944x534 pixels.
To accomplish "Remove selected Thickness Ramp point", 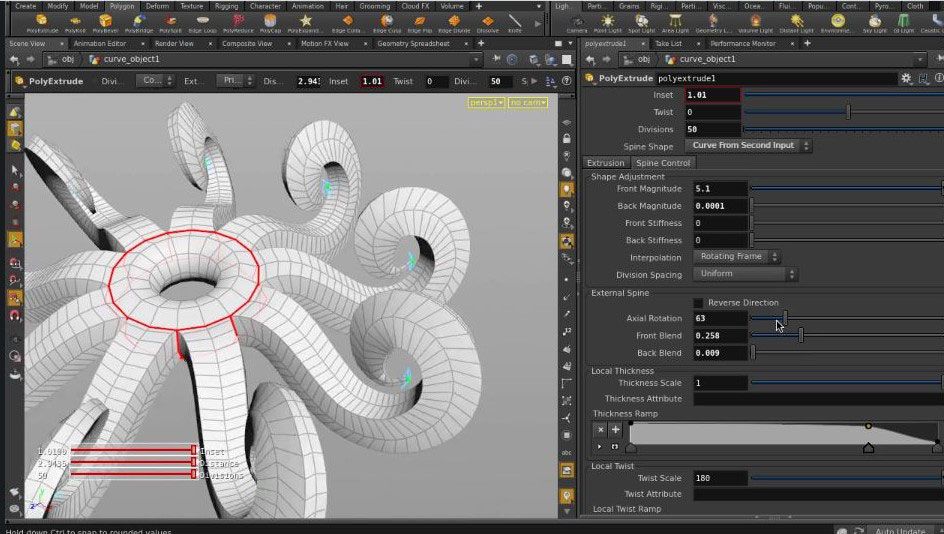I will tap(600, 429).
